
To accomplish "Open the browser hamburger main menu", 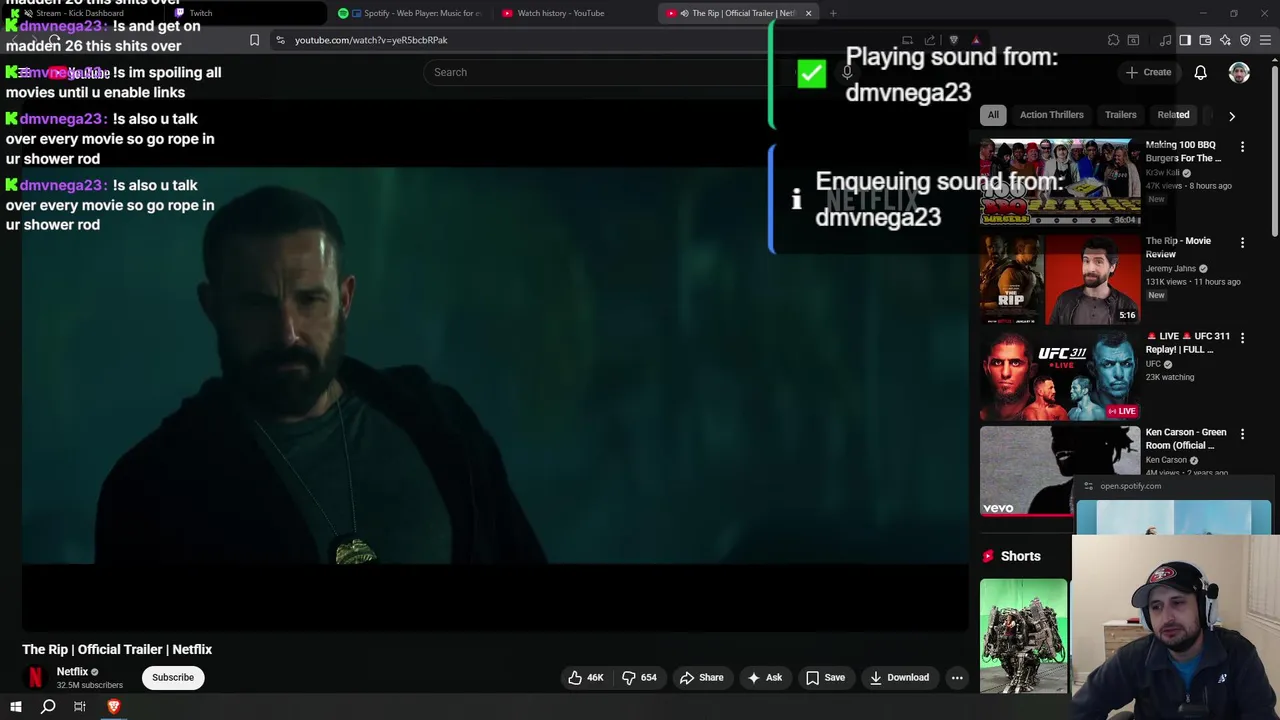I will click(x=1265, y=40).
